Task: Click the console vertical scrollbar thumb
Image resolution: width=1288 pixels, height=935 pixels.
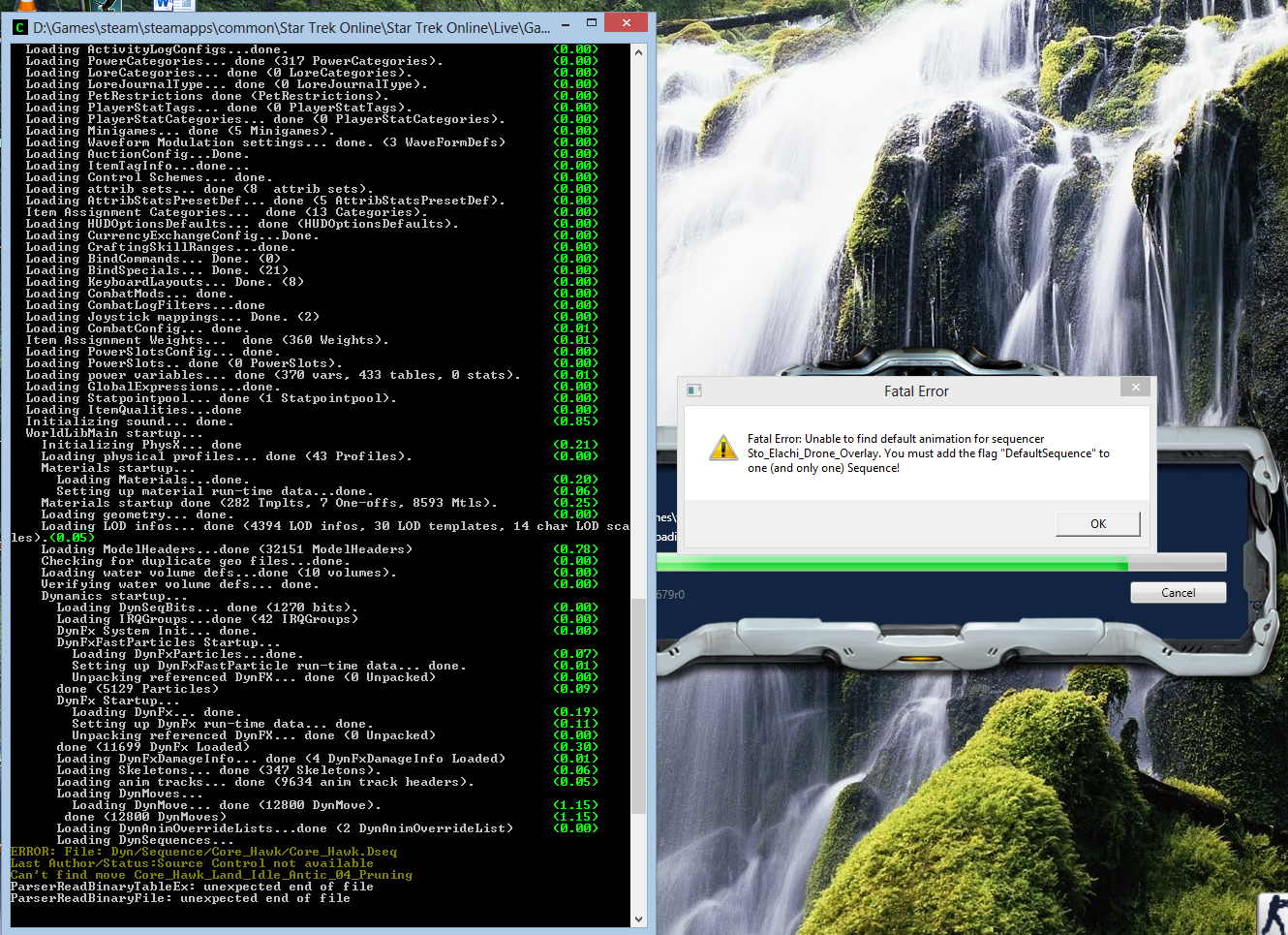Action: point(638,707)
